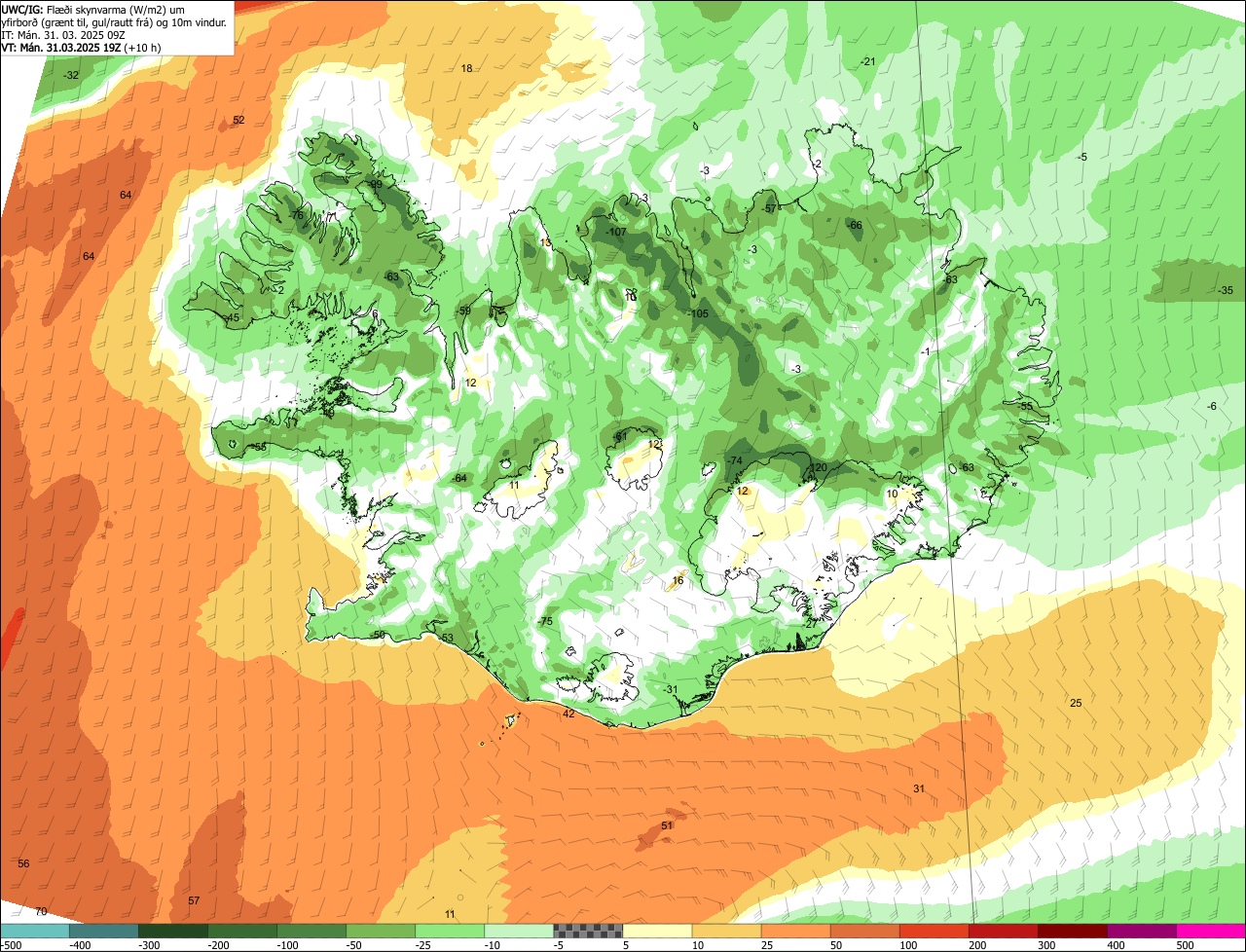Screen dimensions: 1246x952
Task: Click the '-66' flux value on the map
Action: click(x=855, y=225)
